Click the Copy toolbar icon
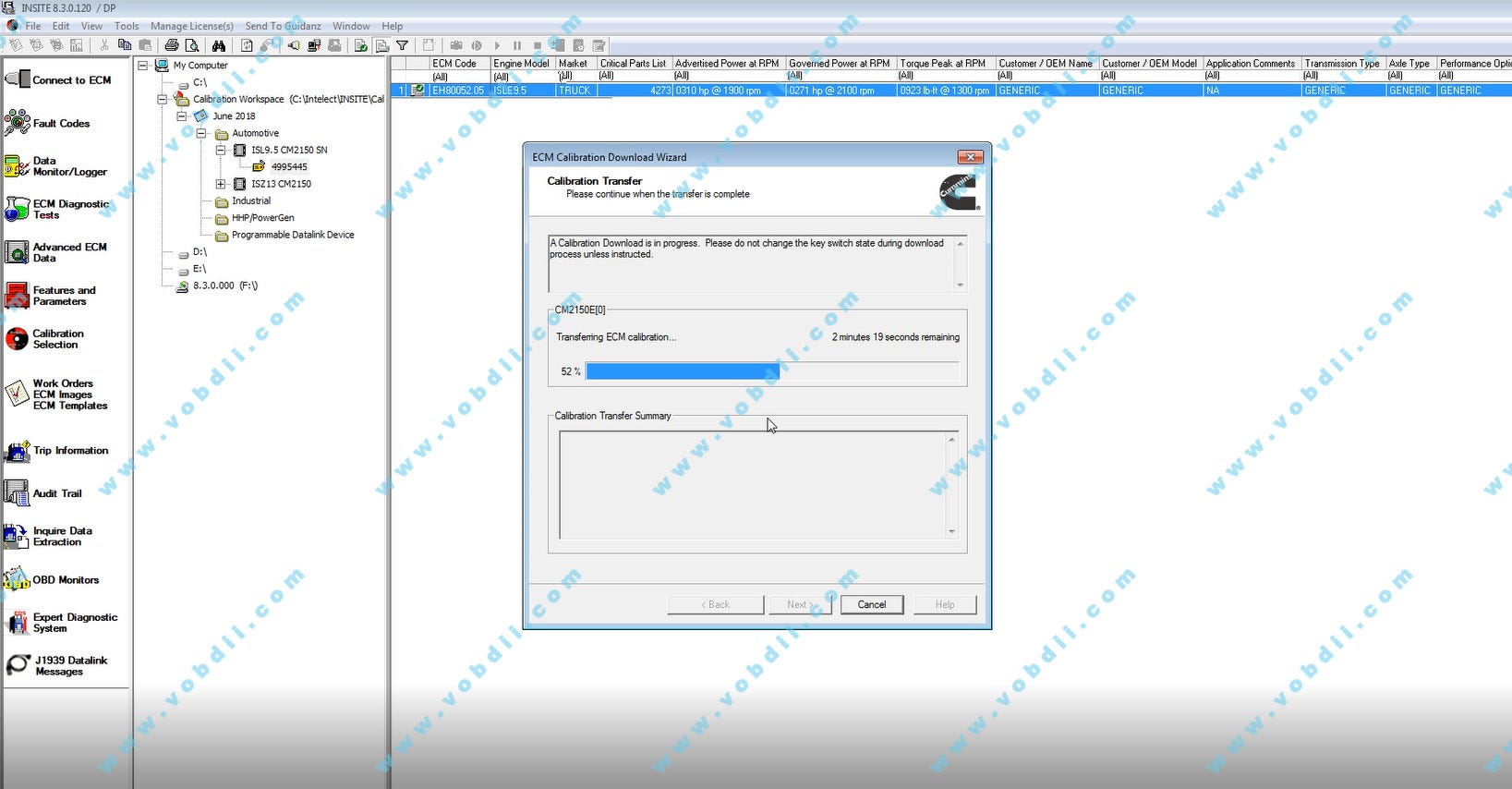Image resolution: width=1512 pixels, height=789 pixels. (125, 45)
